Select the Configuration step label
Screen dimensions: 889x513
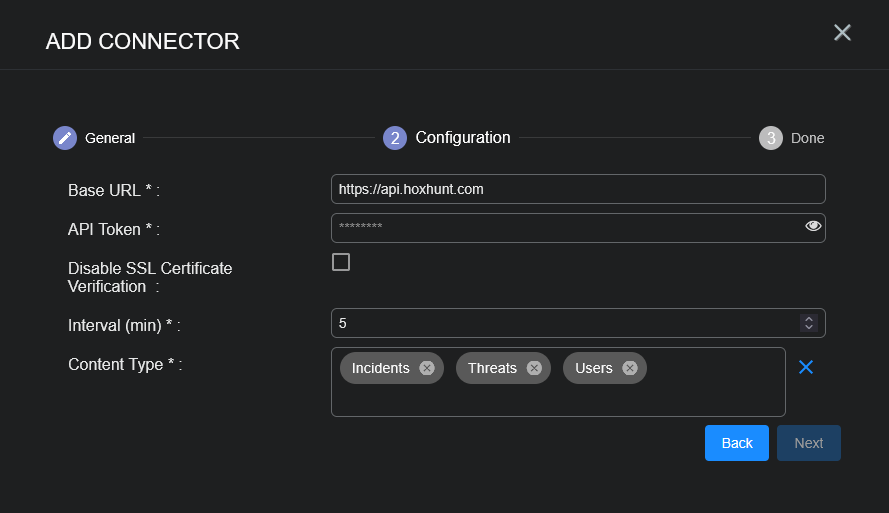pyautogui.click(x=463, y=138)
